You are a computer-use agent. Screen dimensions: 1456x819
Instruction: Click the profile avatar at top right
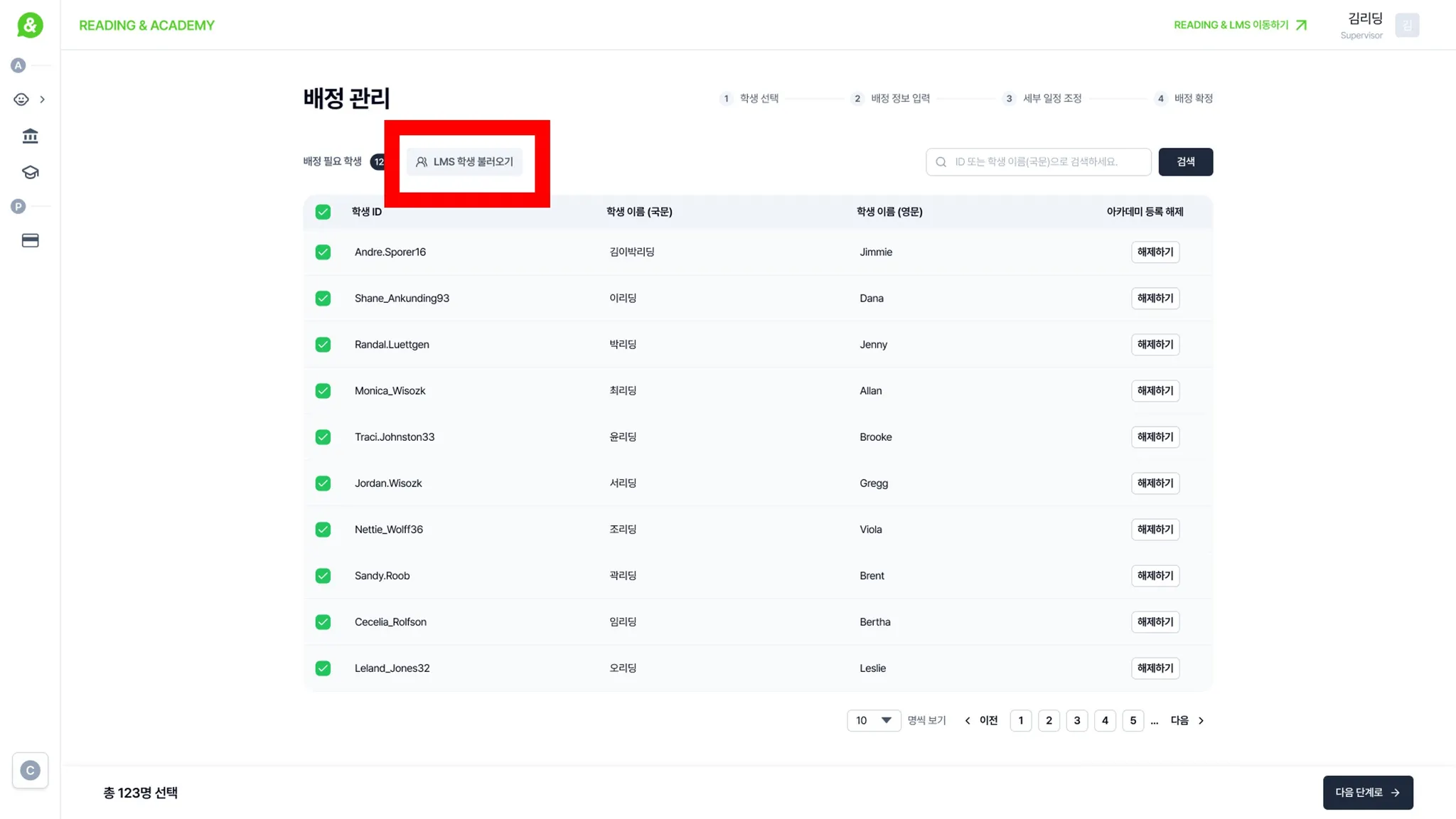click(x=1406, y=26)
